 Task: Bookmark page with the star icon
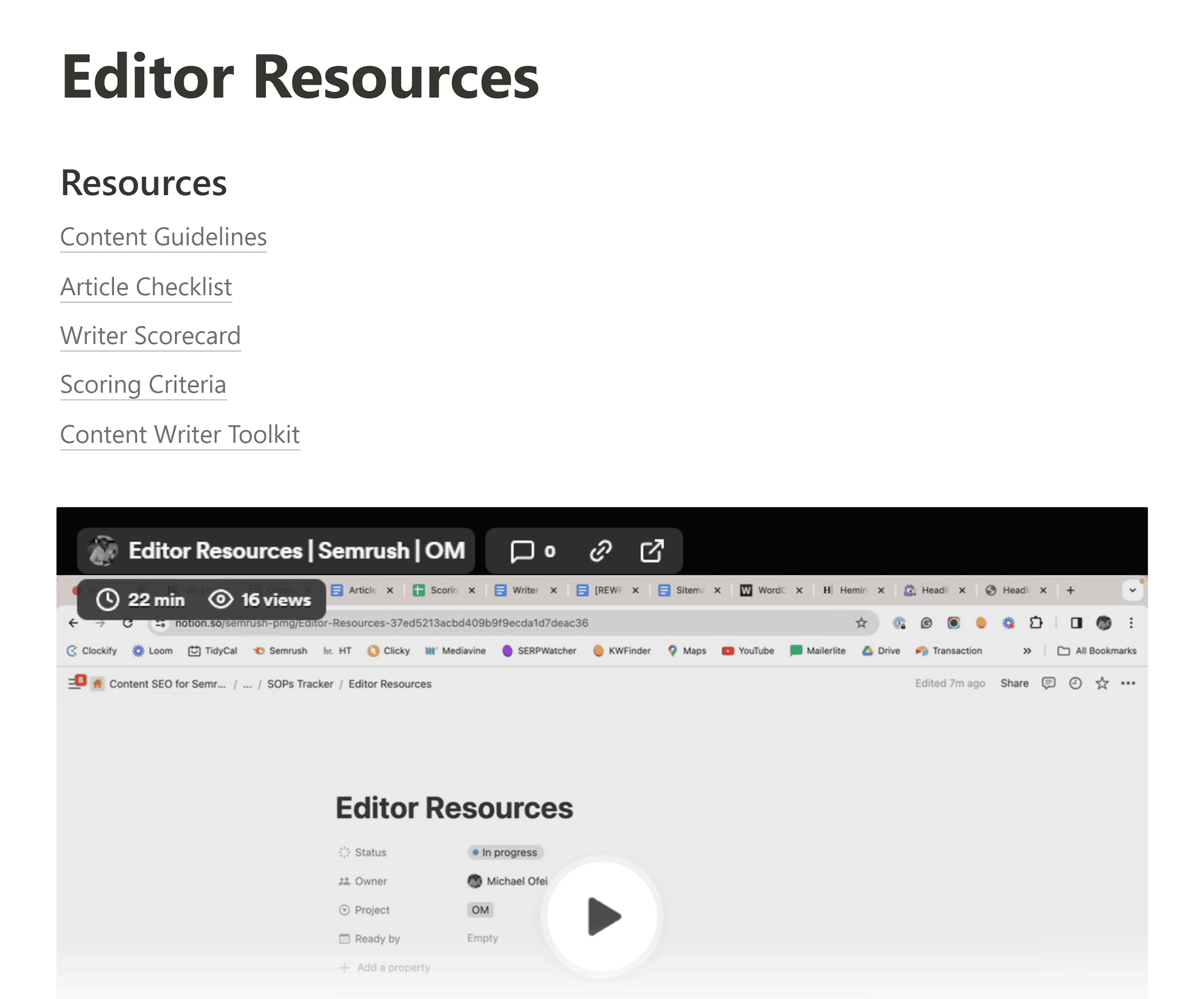pos(861,623)
